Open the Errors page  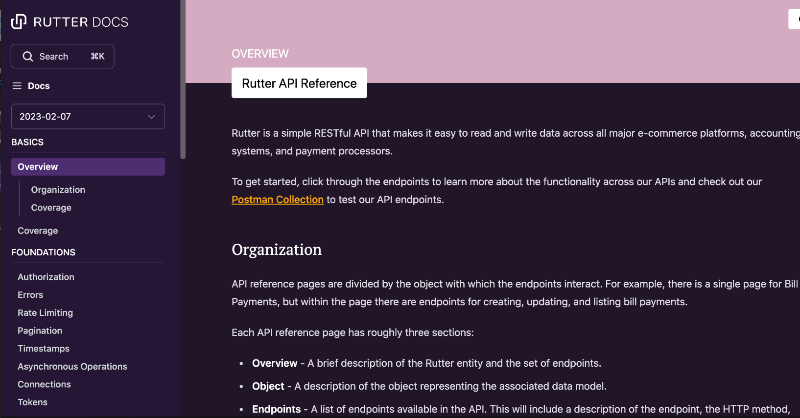click(30, 294)
